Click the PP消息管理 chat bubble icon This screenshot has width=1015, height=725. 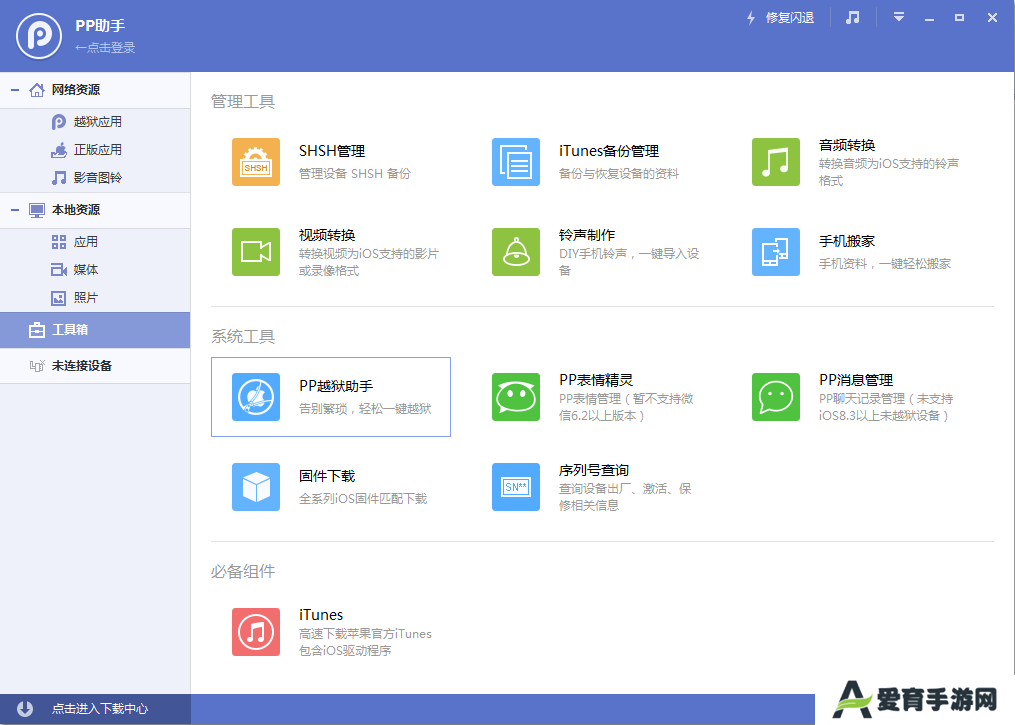click(775, 397)
